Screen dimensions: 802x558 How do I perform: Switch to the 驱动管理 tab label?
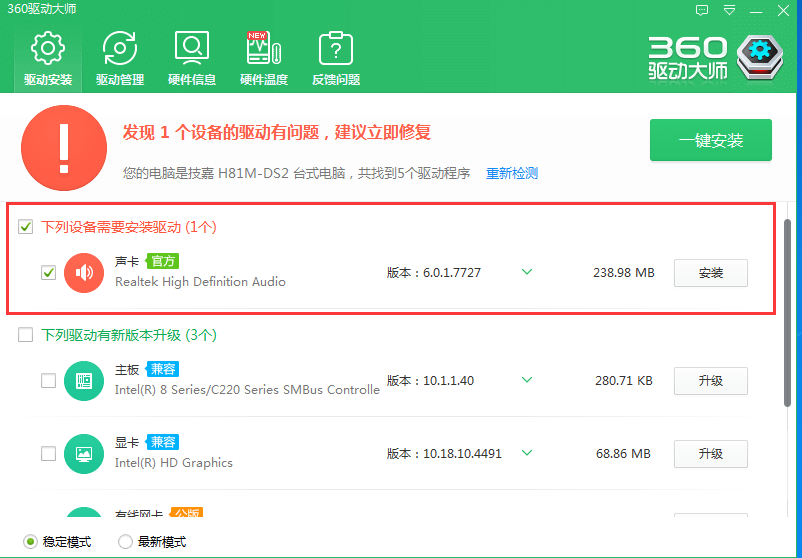[x=120, y=80]
